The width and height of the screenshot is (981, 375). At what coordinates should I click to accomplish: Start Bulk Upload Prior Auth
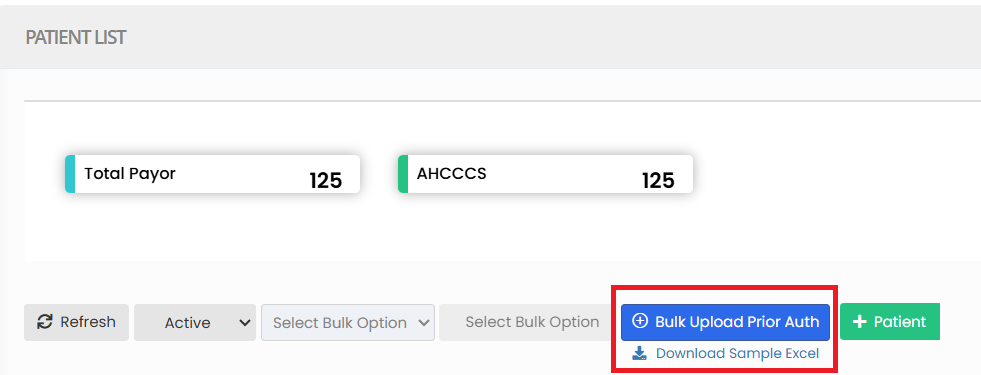(x=725, y=322)
